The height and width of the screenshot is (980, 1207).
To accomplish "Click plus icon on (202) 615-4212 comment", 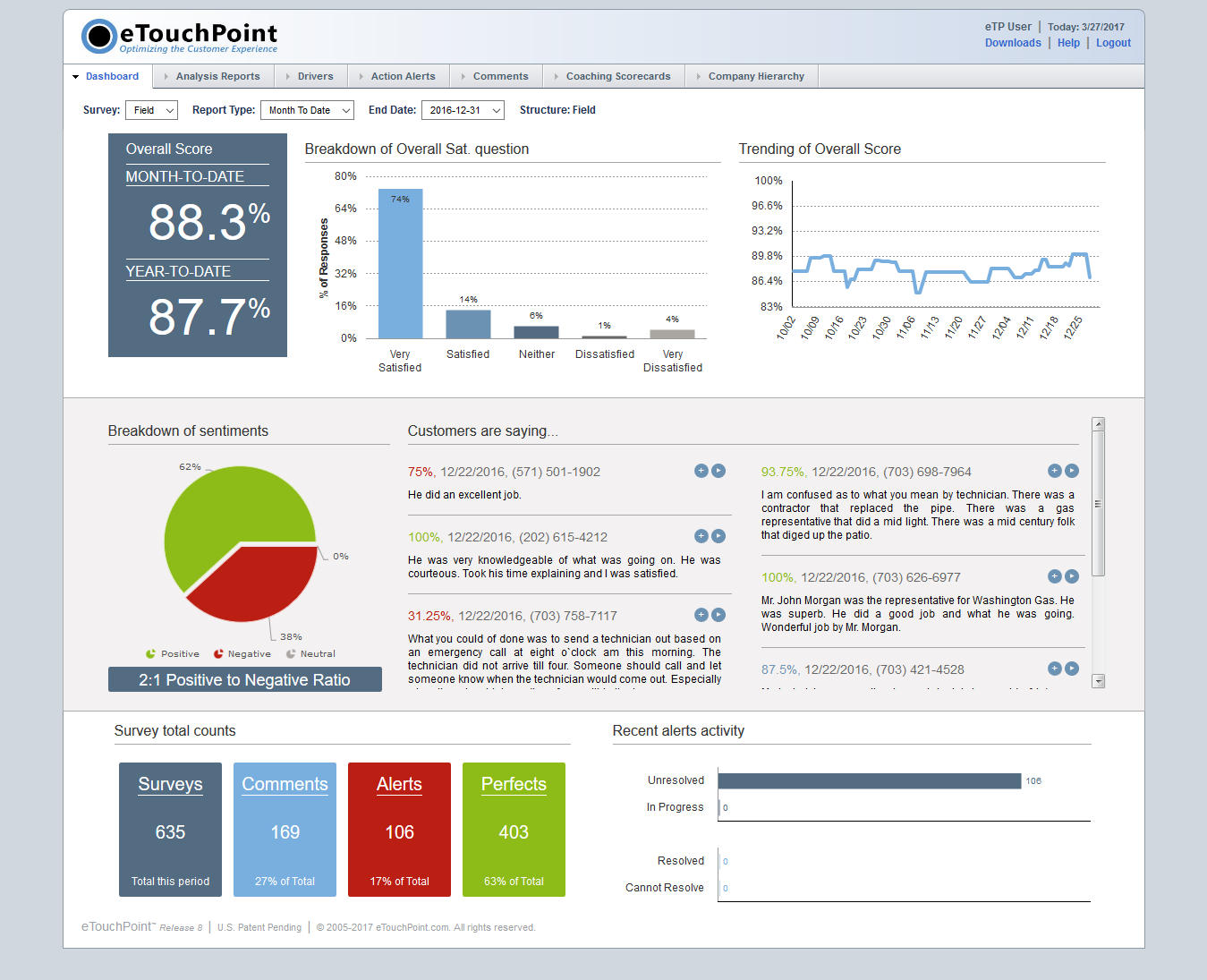I will click(701, 536).
